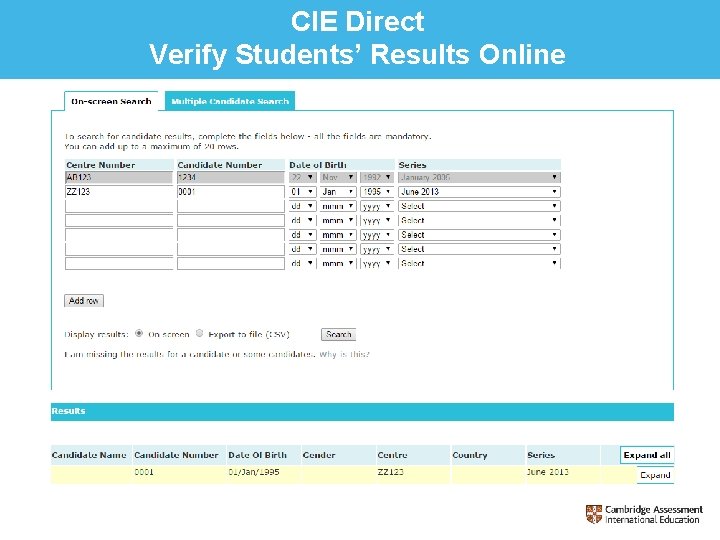
Task: Click the greyed Centre Number field AB123
Action: [119, 178]
